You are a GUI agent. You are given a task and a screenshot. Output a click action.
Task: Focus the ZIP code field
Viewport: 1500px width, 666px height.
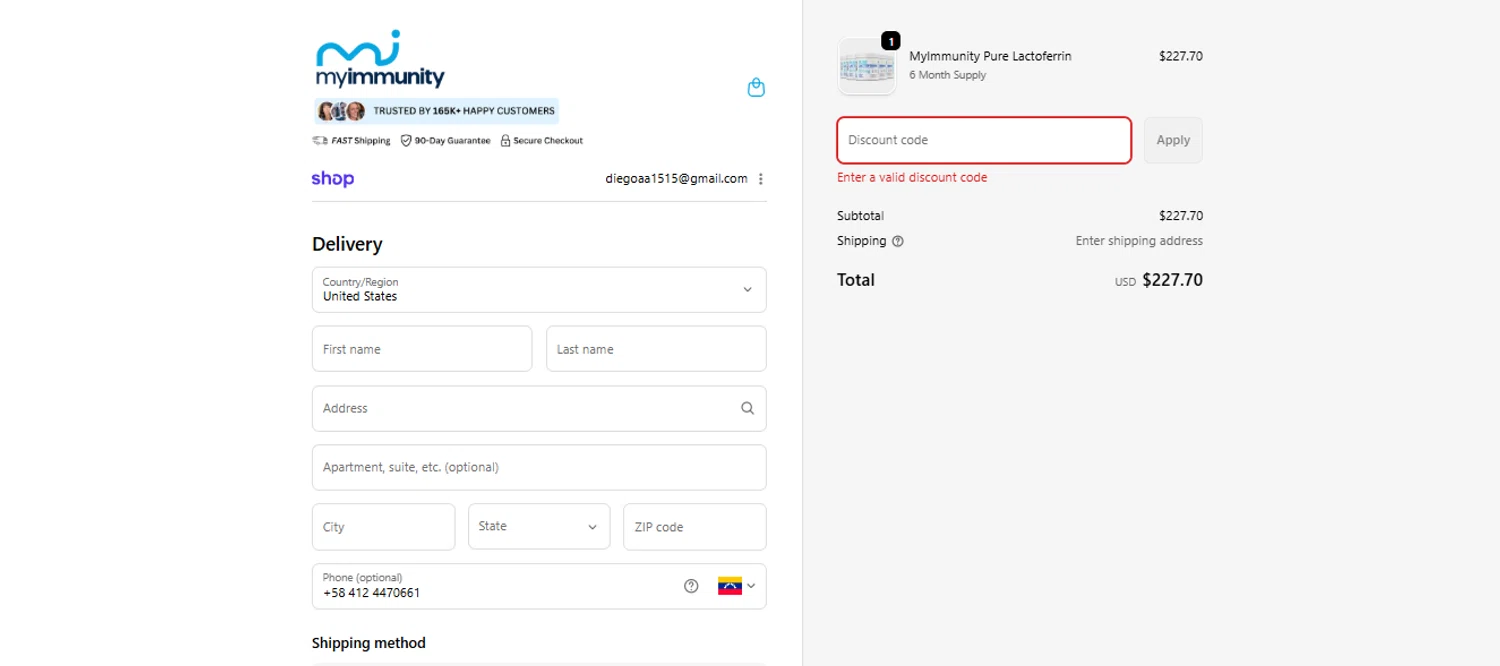(x=695, y=527)
